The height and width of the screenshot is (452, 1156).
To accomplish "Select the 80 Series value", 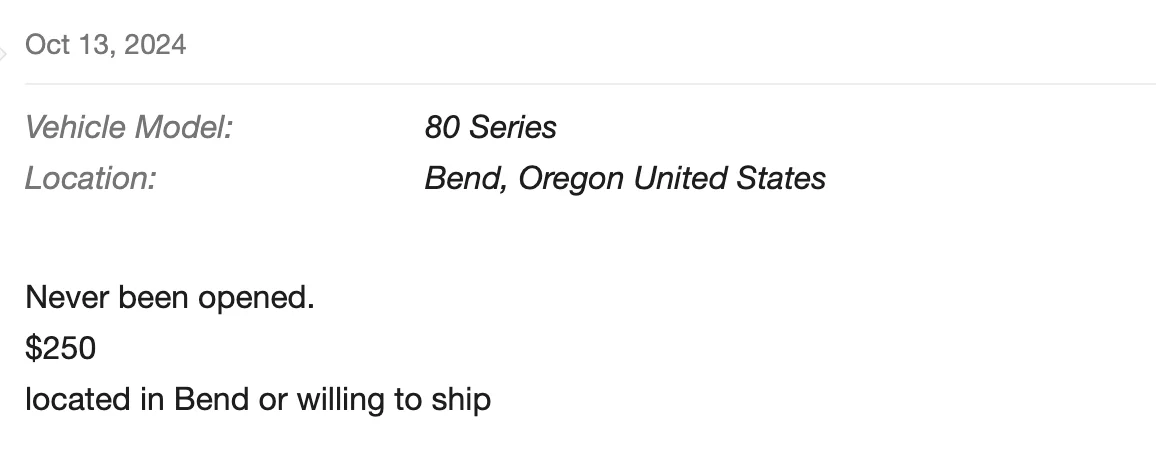I will tap(490, 127).
